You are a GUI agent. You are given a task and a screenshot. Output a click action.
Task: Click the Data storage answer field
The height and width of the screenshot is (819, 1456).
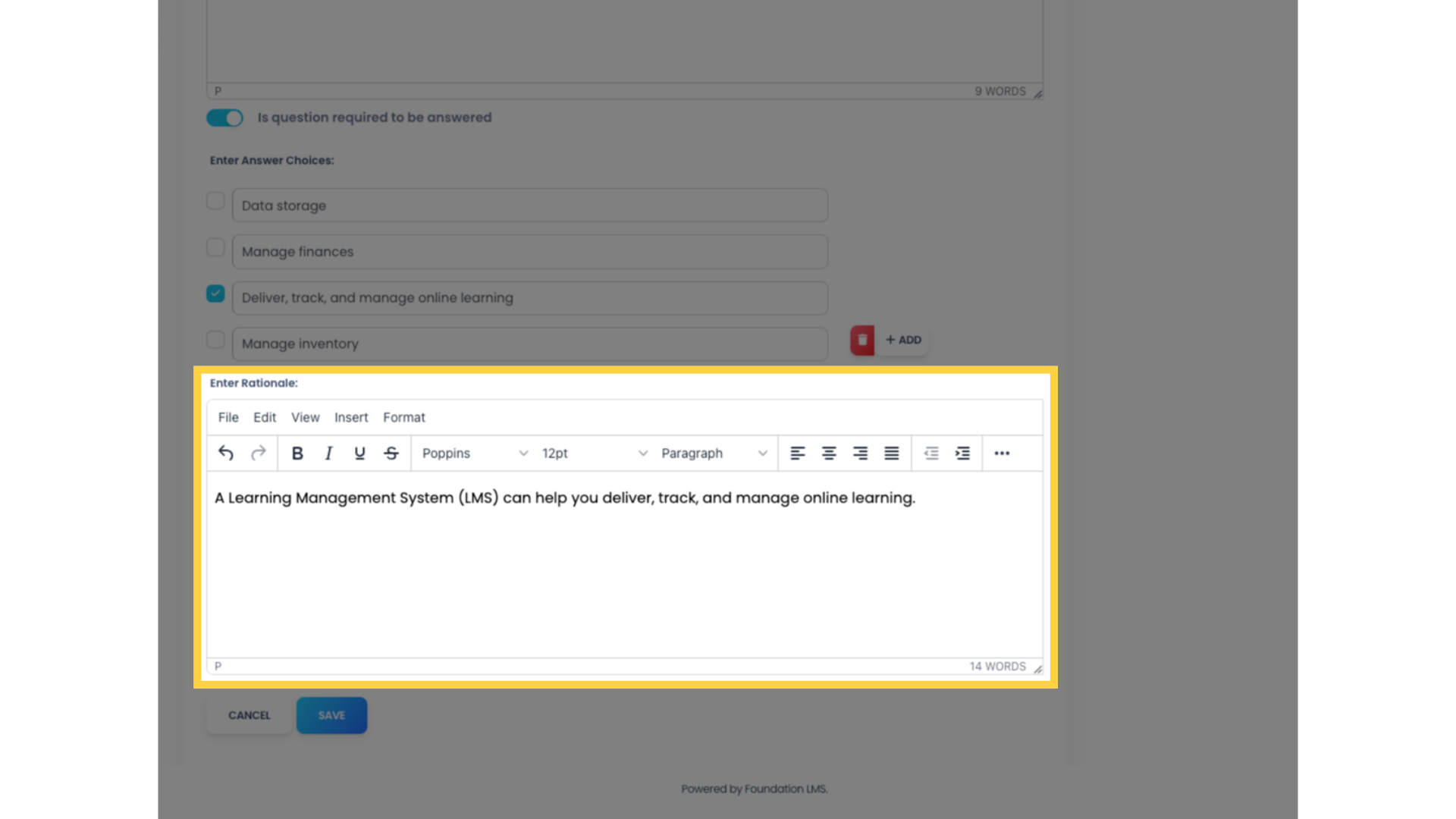[x=529, y=206]
